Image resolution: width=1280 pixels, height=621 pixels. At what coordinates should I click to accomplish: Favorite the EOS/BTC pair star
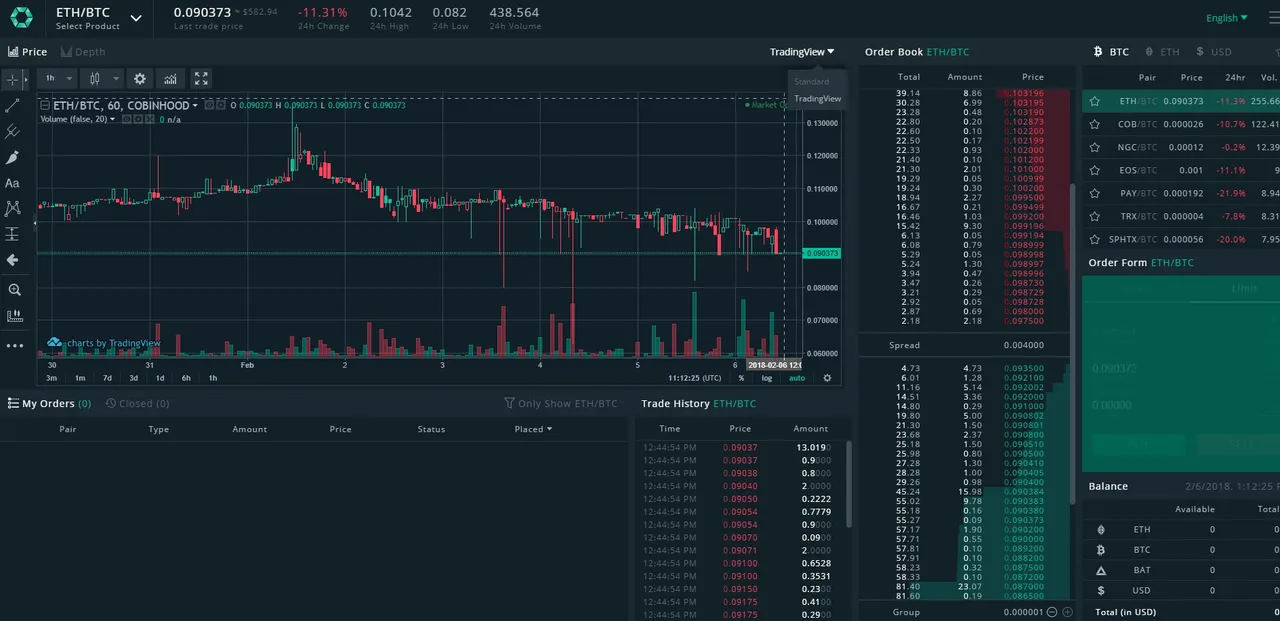(1095, 170)
